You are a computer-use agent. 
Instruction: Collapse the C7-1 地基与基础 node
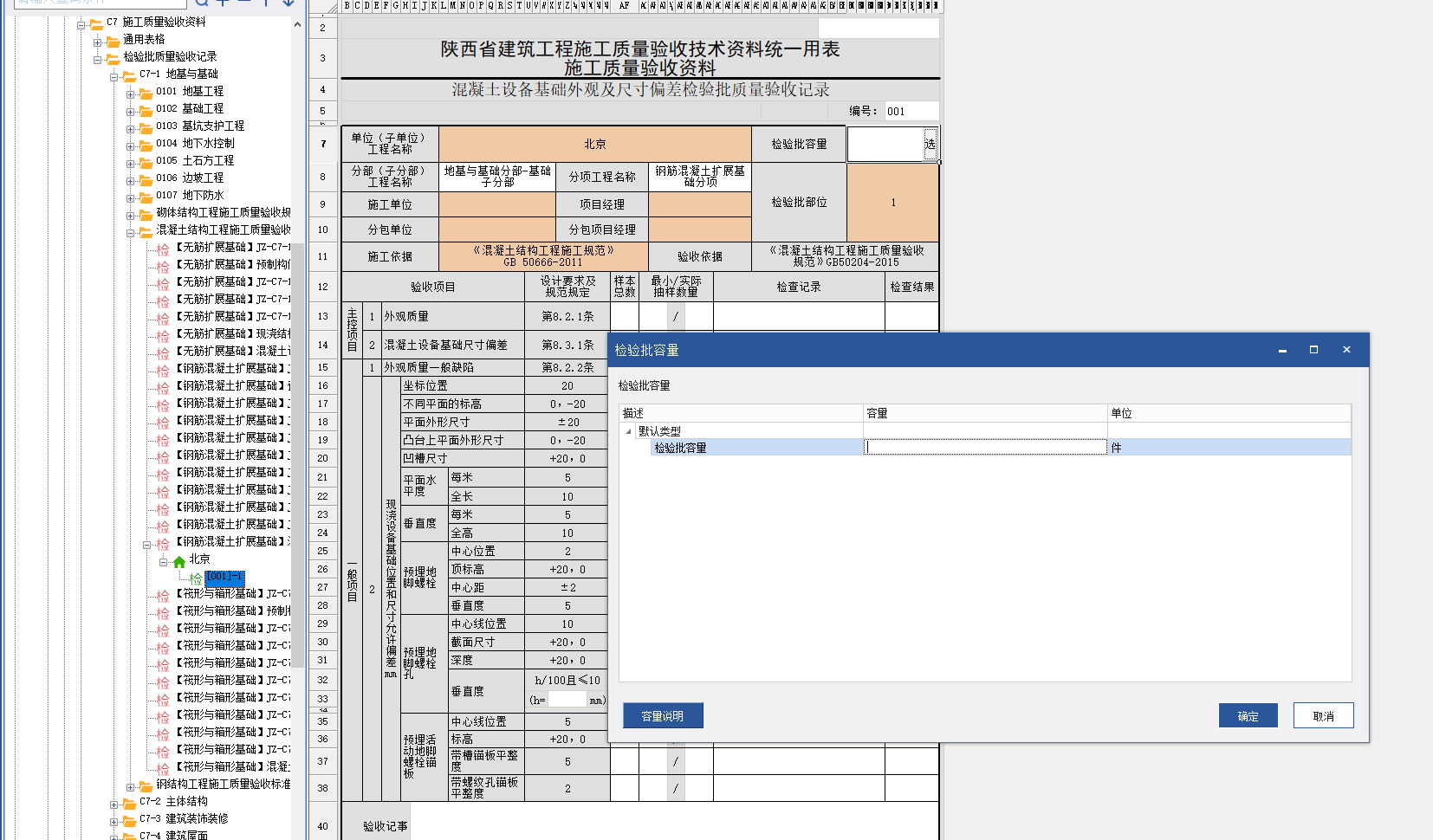coord(113,76)
